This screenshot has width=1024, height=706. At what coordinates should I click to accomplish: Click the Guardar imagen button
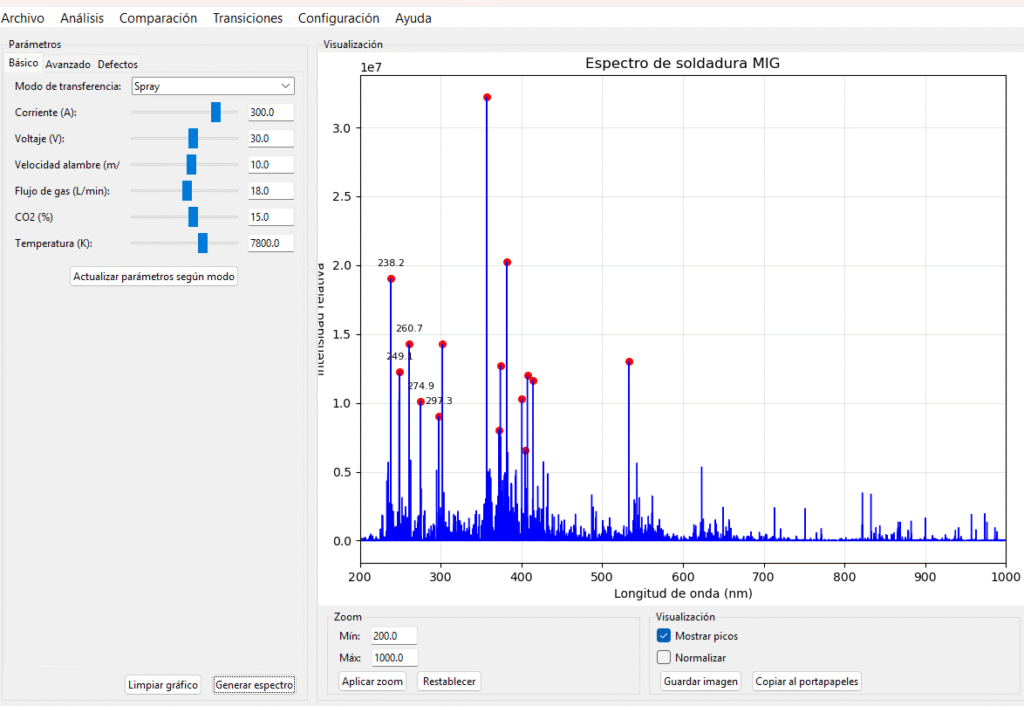pos(701,681)
